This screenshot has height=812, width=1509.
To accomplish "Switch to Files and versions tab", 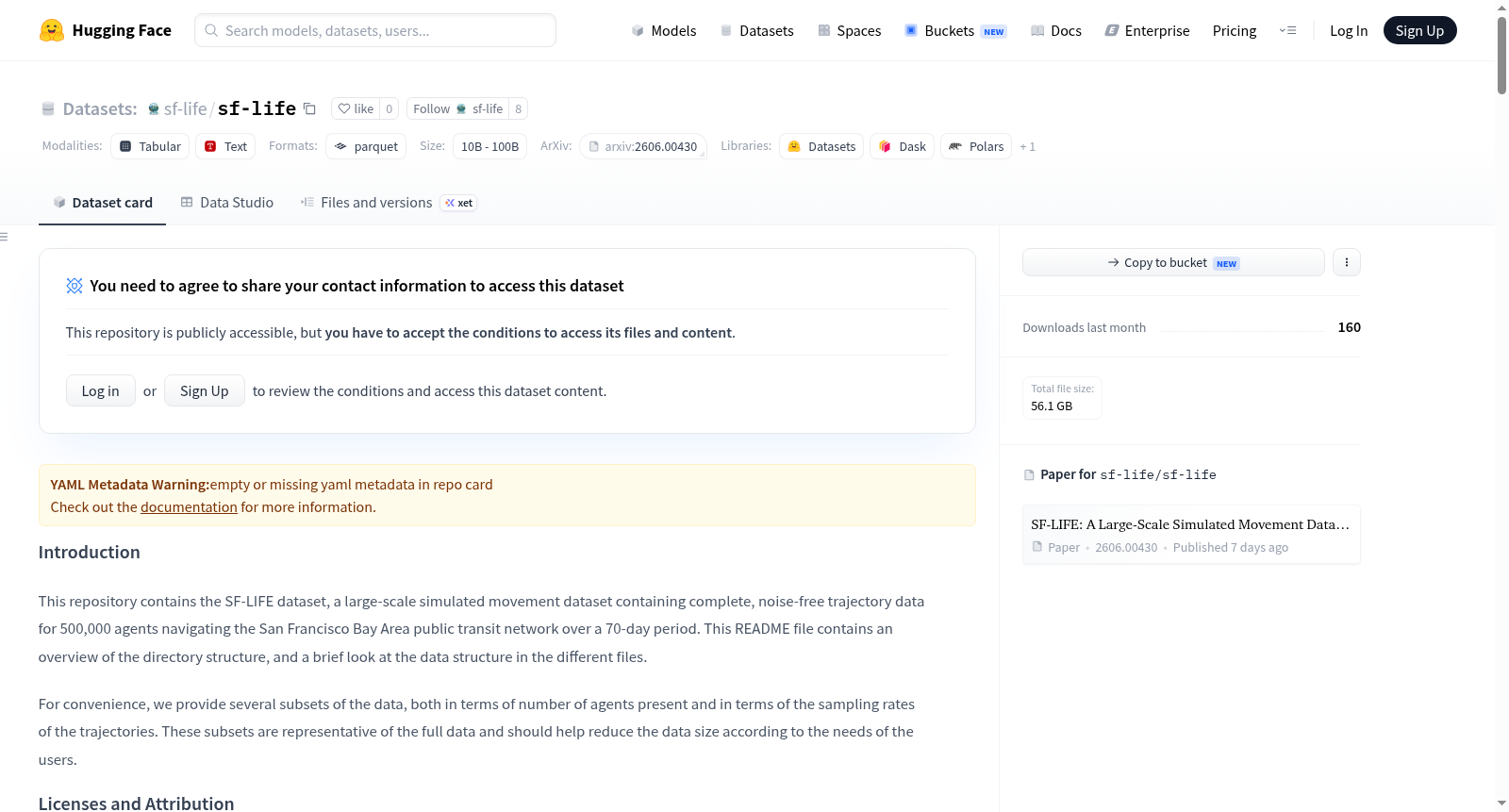I will pos(388,203).
